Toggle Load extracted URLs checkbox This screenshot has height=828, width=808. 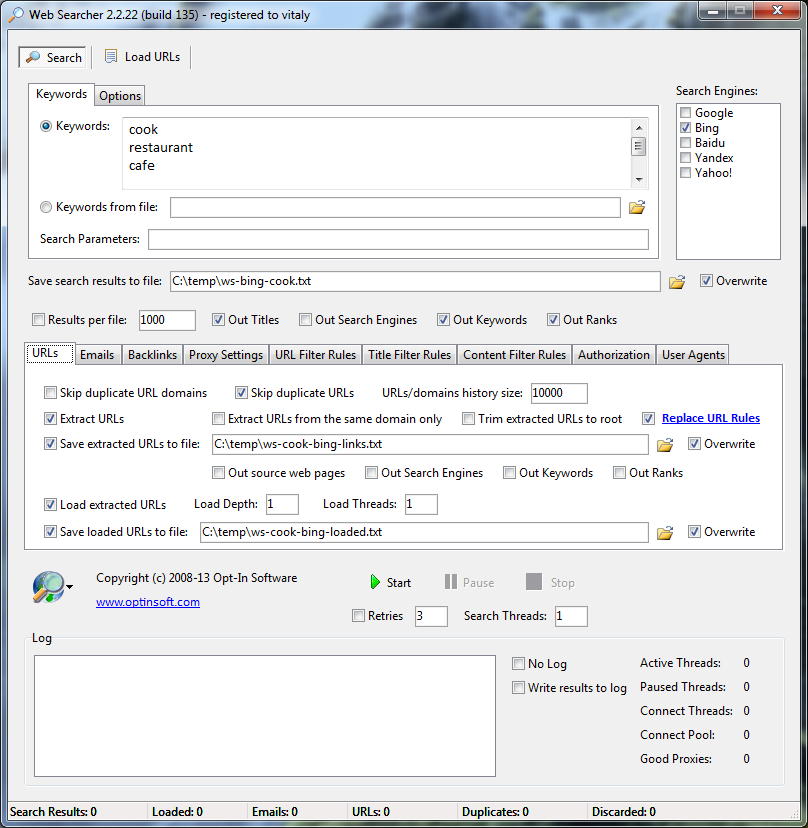click(x=50, y=504)
